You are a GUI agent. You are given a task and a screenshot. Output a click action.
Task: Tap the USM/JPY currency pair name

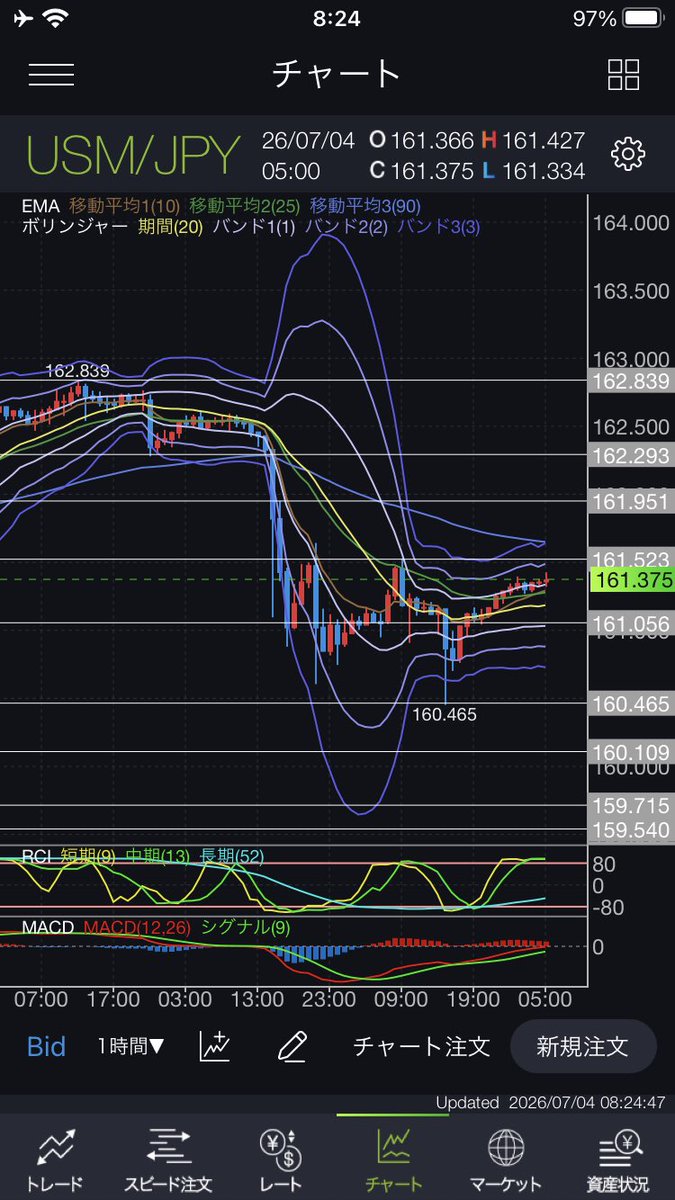(x=133, y=155)
